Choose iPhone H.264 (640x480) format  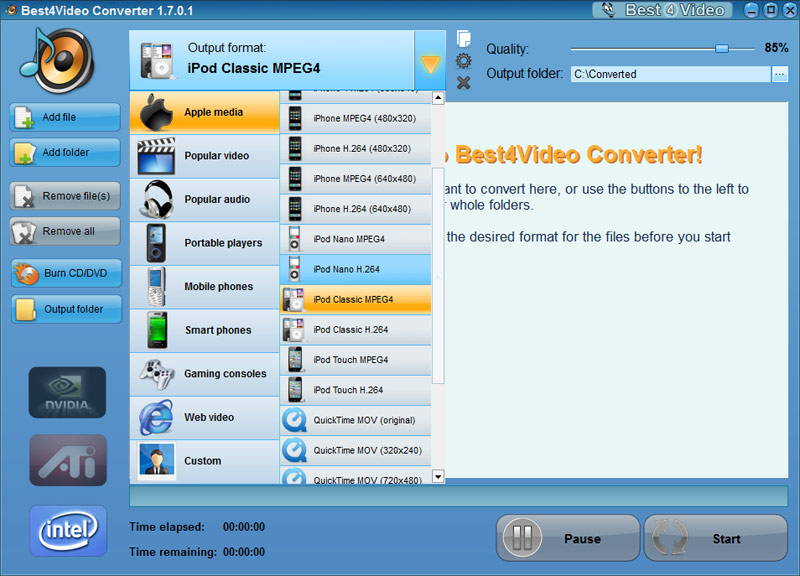pos(356,209)
